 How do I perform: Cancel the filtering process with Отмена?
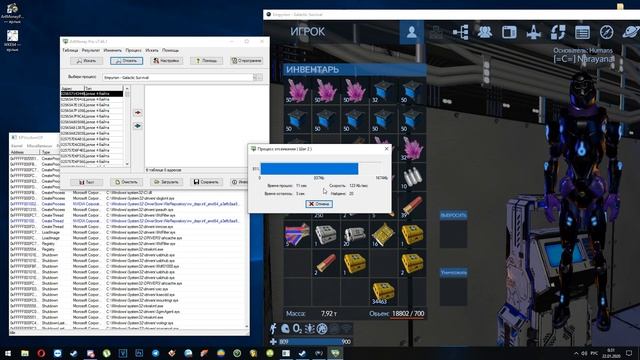point(319,204)
